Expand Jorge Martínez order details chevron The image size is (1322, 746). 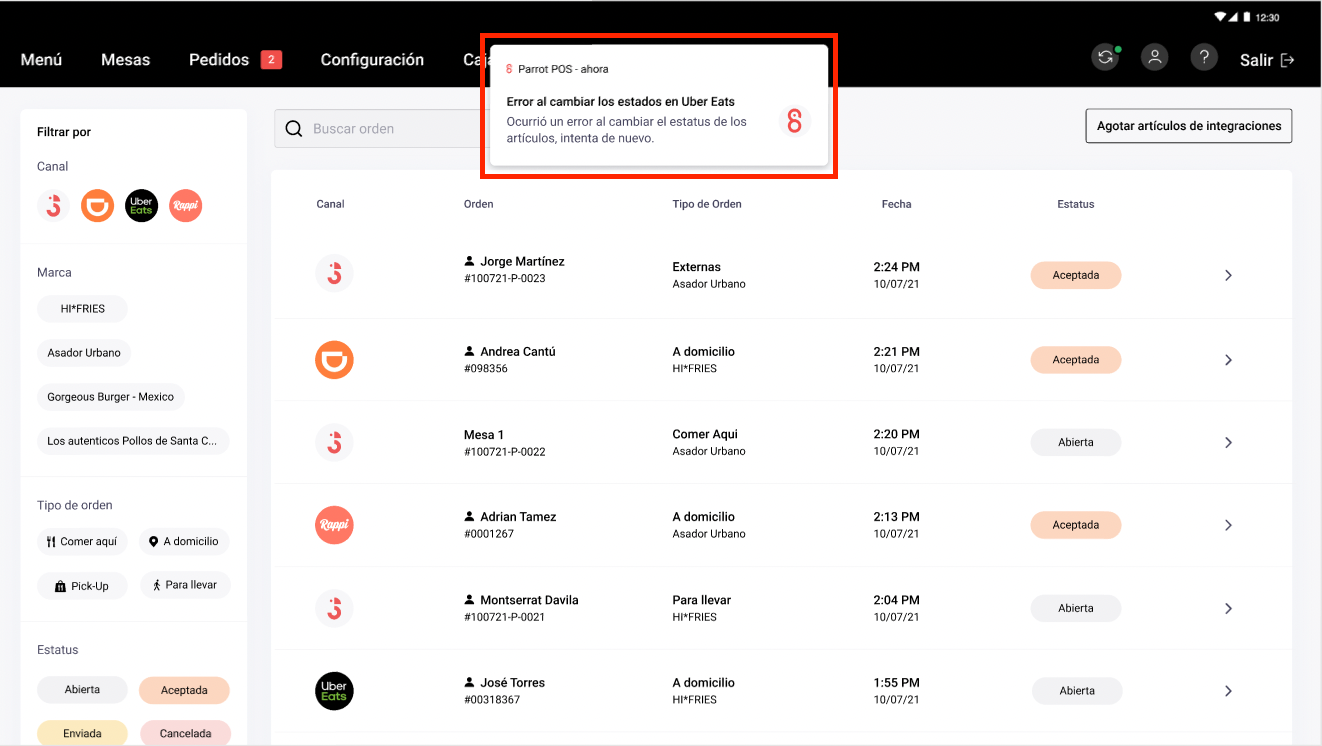pyautogui.click(x=1228, y=275)
